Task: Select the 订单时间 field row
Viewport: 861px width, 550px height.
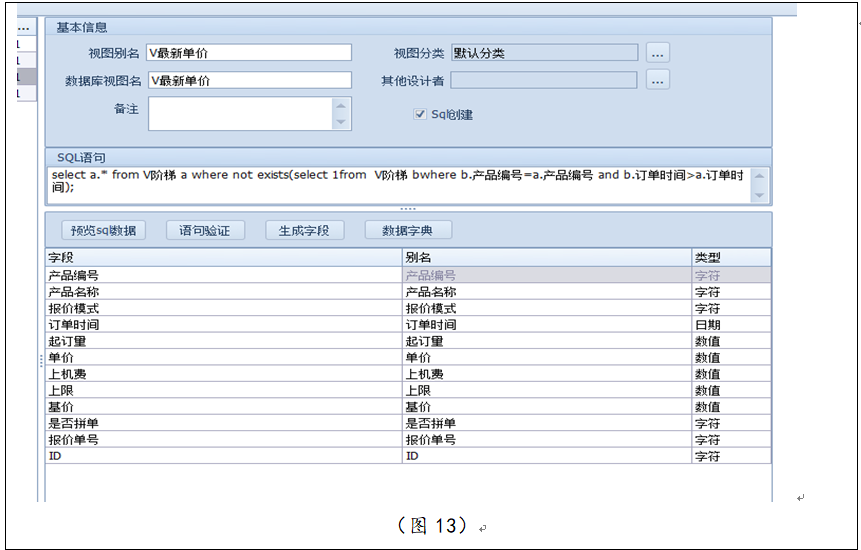Action: tap(223, 325)
